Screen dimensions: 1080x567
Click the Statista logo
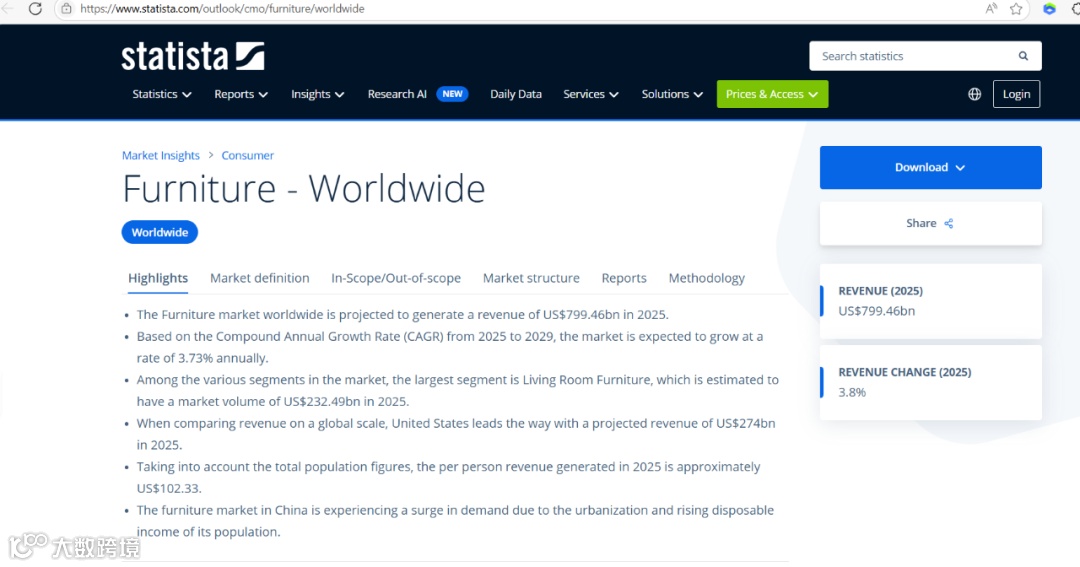pos(193,56)
